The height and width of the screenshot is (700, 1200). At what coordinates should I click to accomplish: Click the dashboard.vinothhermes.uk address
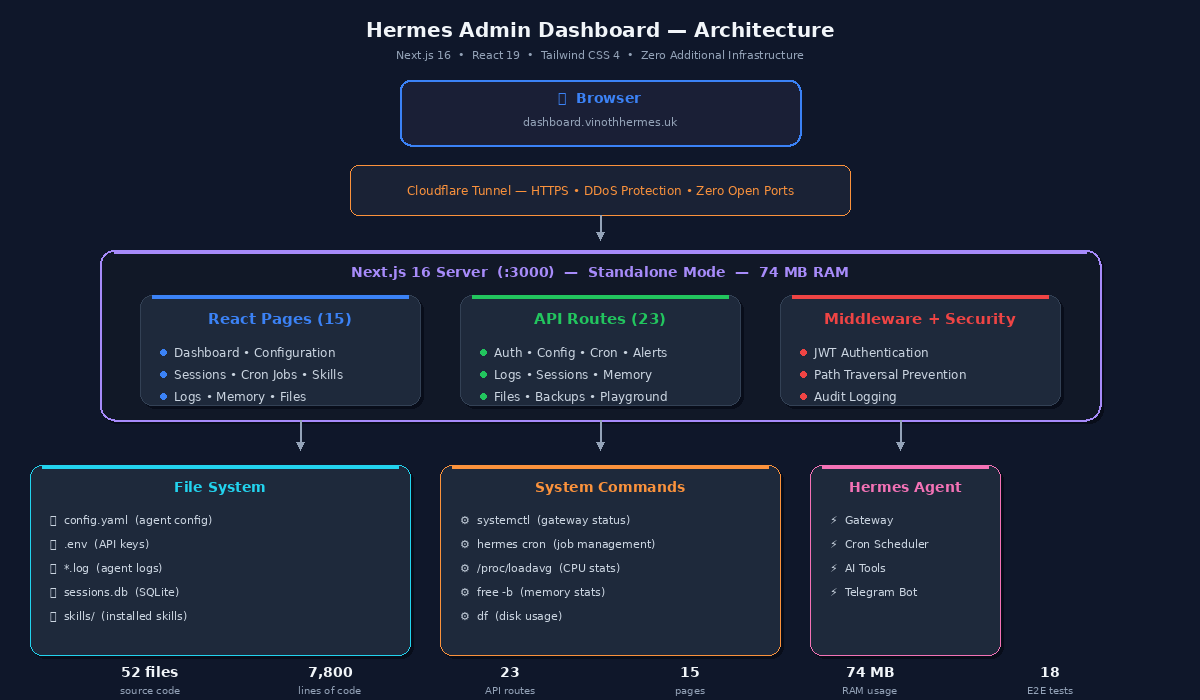click(x=600, y=122)
